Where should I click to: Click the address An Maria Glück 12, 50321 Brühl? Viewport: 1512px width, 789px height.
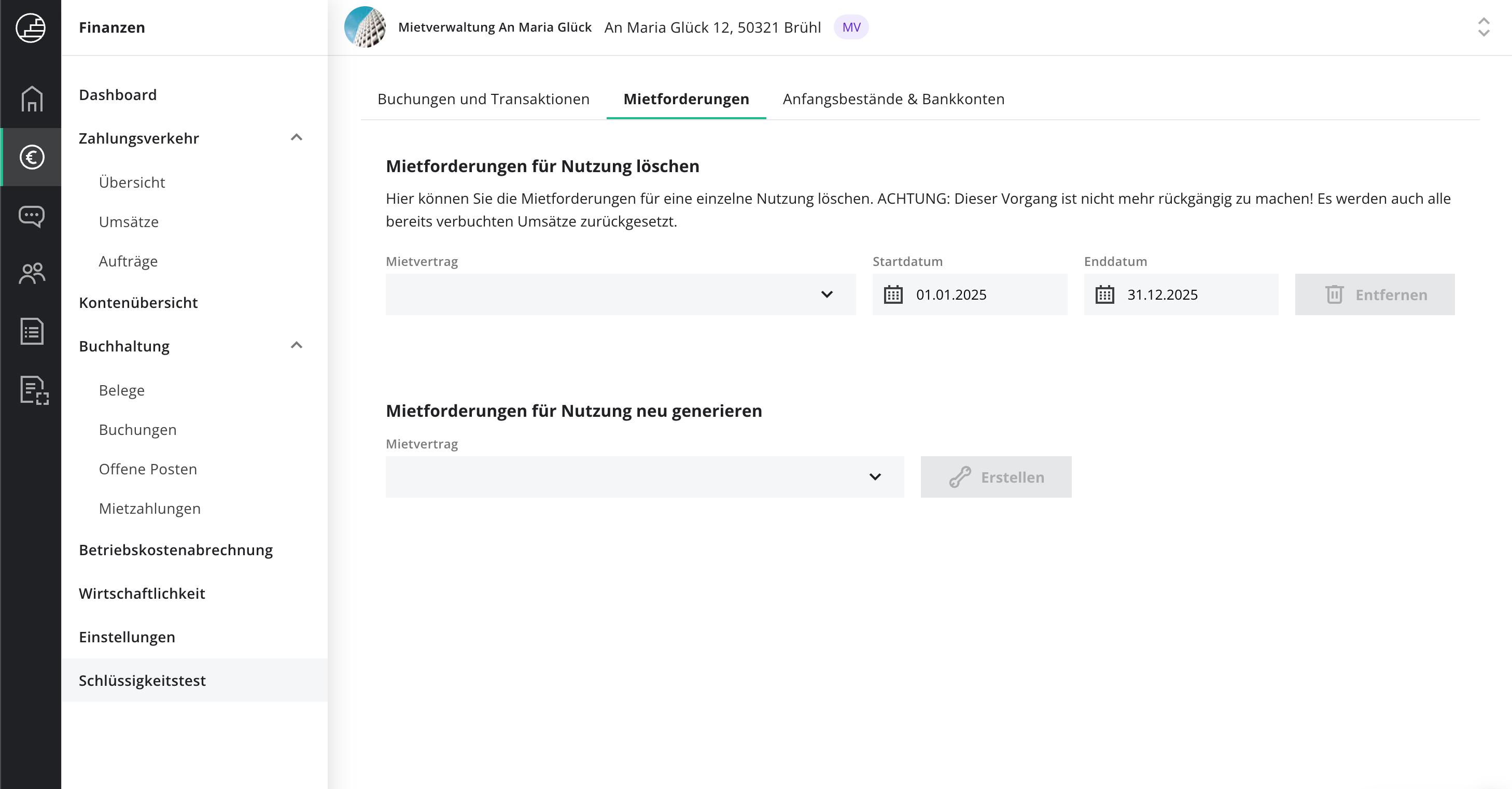[712, 27]
